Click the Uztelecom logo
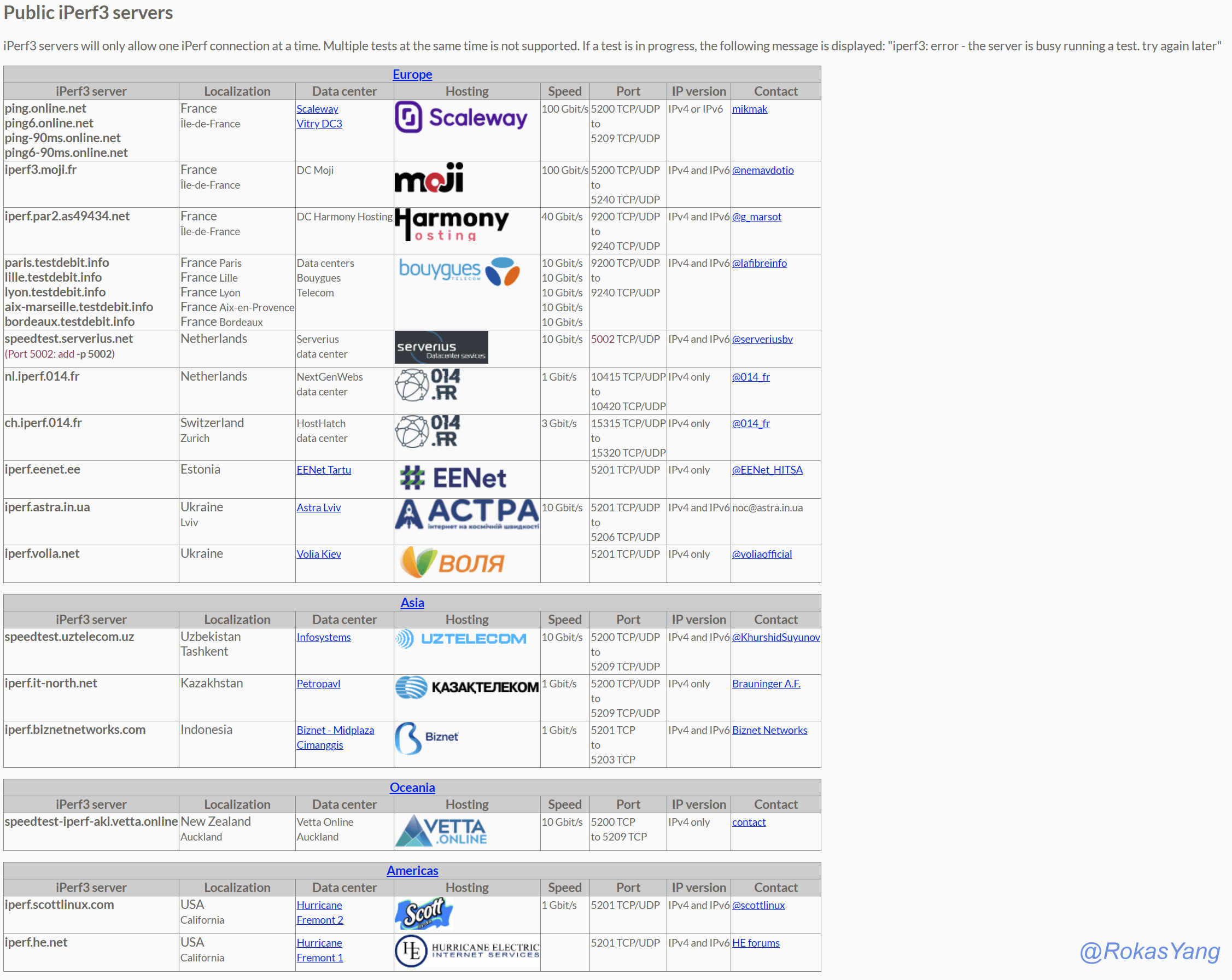 point(460,638)
